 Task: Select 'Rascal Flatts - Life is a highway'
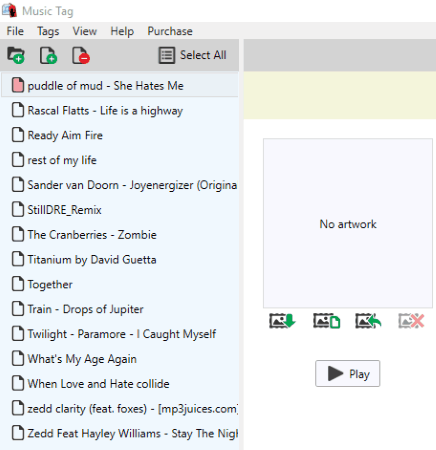(119, 110)
